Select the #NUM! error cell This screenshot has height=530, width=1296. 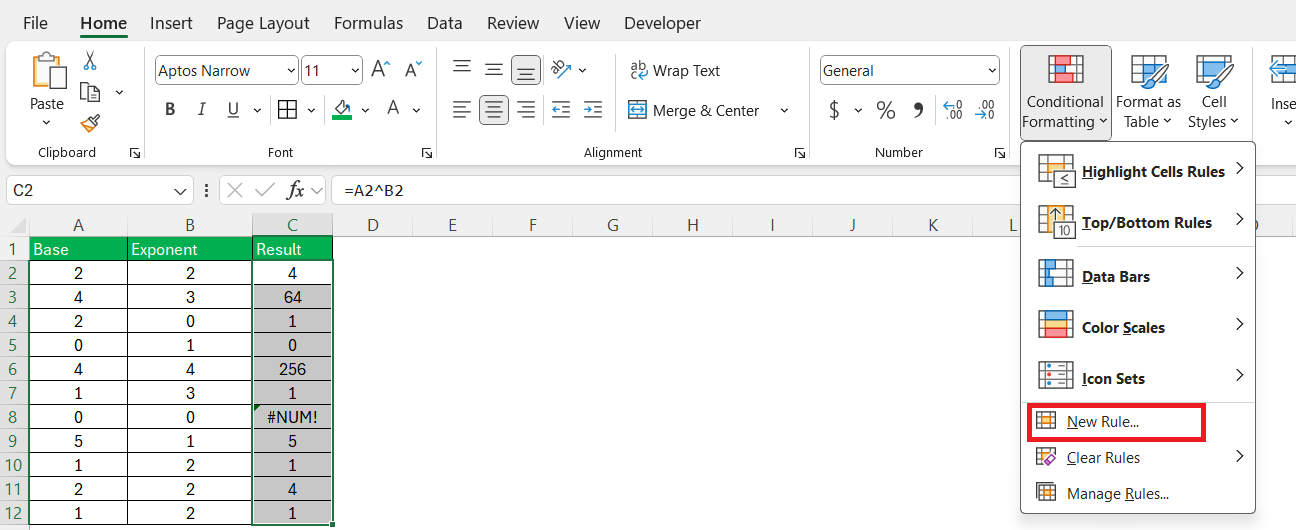click(292, 417)
